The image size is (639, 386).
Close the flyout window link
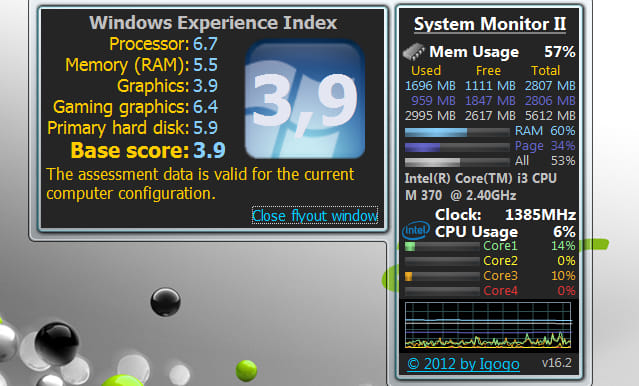(315, 216)
